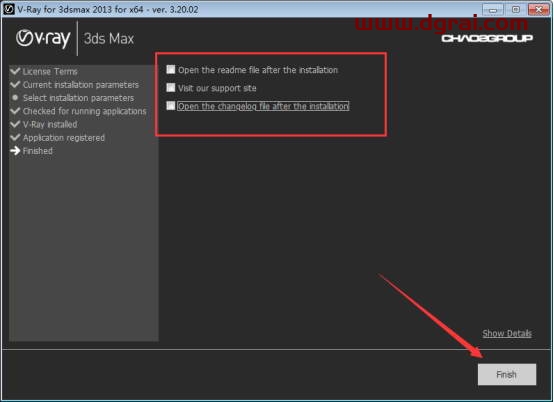Click the Chaos Group logo

pos(487,38)
